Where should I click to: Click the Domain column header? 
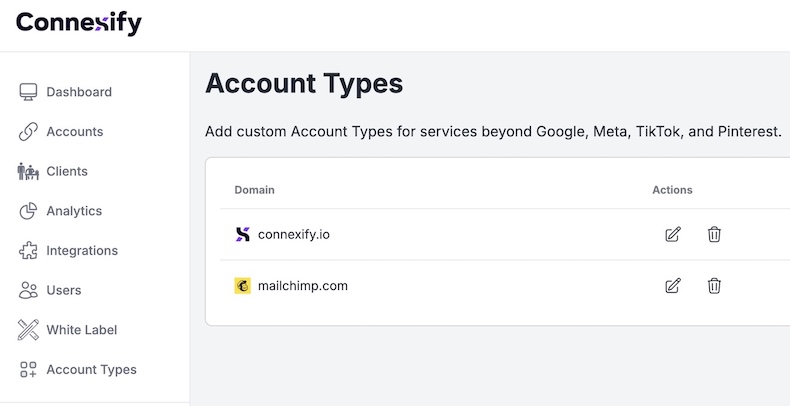pos(254,189)
